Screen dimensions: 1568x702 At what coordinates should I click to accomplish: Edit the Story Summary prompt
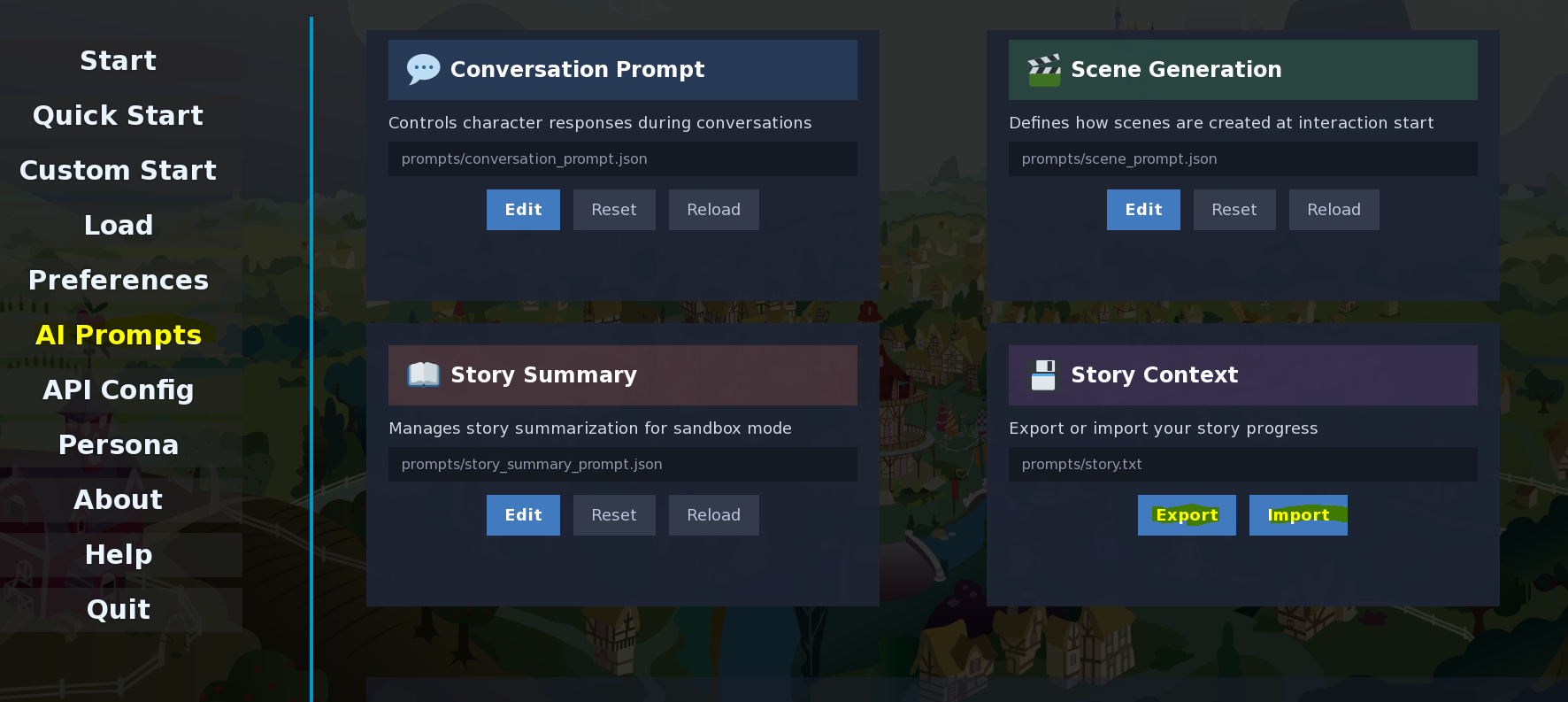(x=523, y=515)
